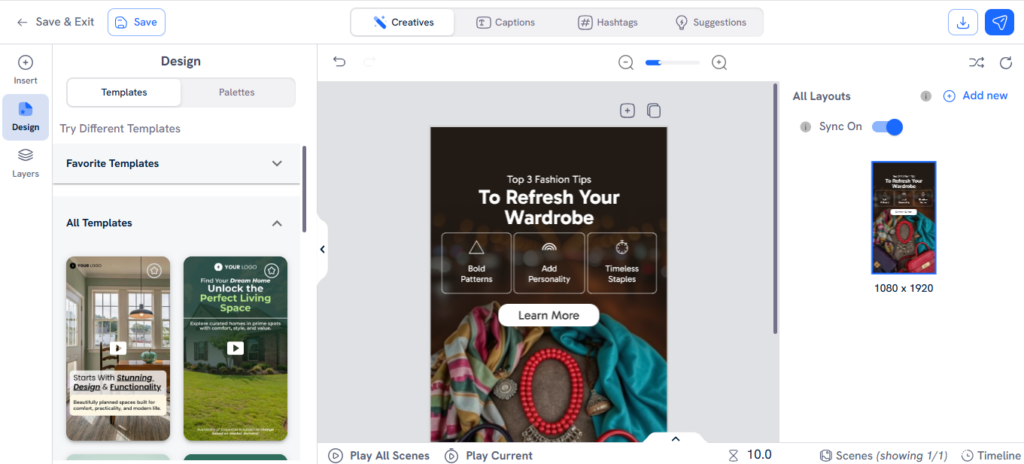Click the blue send/publish icon
Viewport: 1024px width, 464px height.
point(999,22)
